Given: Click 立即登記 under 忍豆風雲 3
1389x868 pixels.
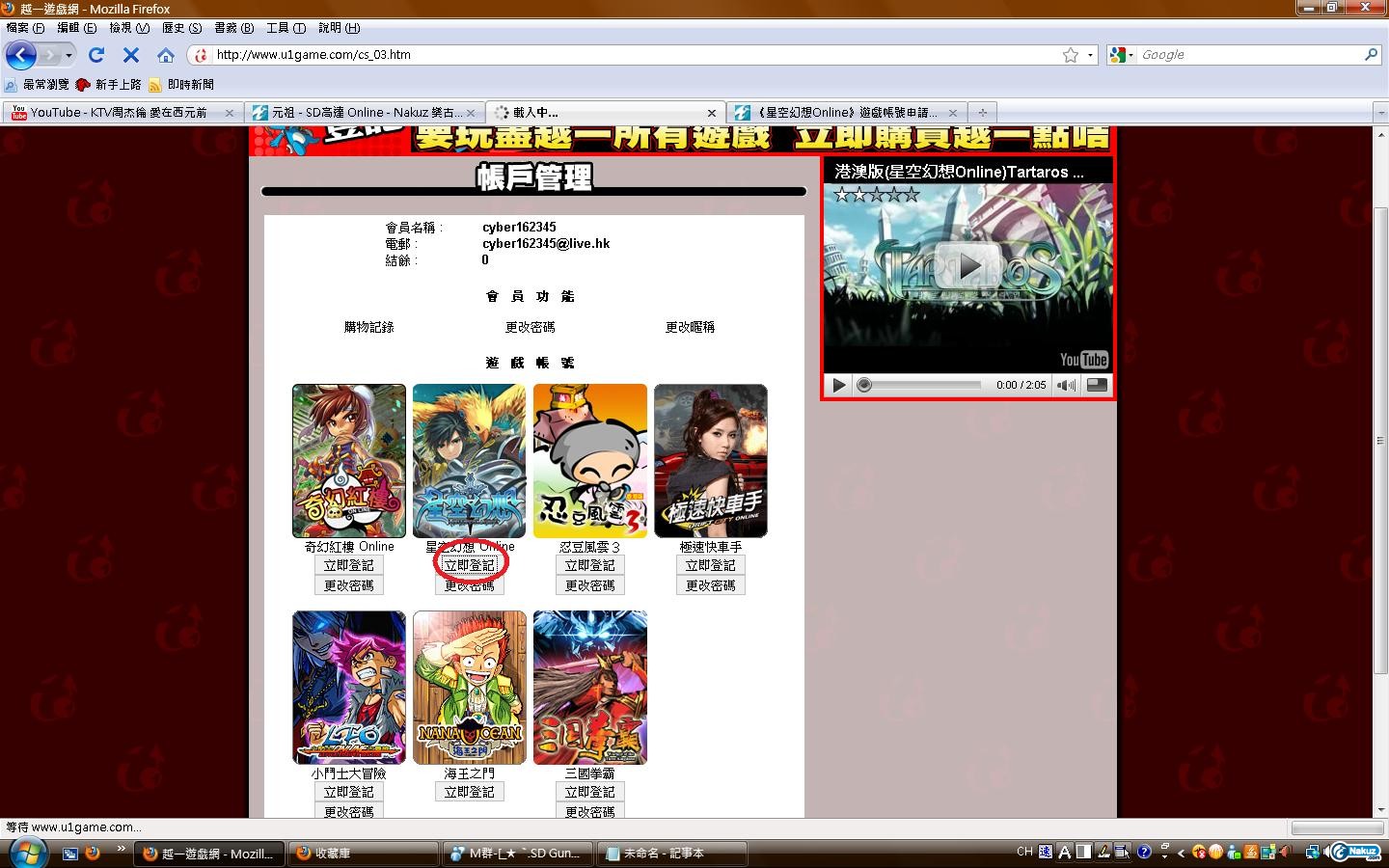Looking at the screenshot, I should tap(590, 565).
